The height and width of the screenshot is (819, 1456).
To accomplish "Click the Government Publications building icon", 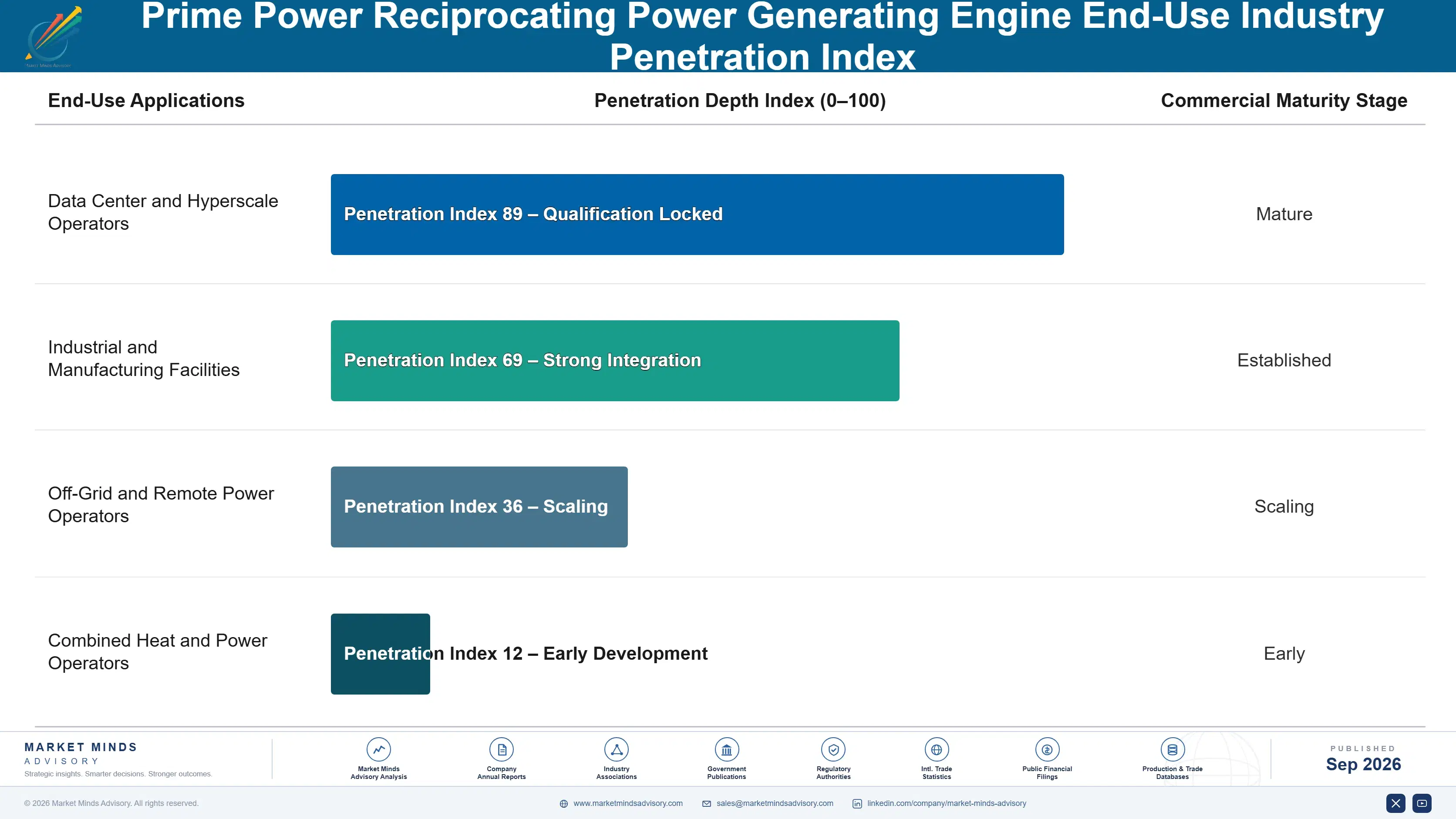I will 726,749.
